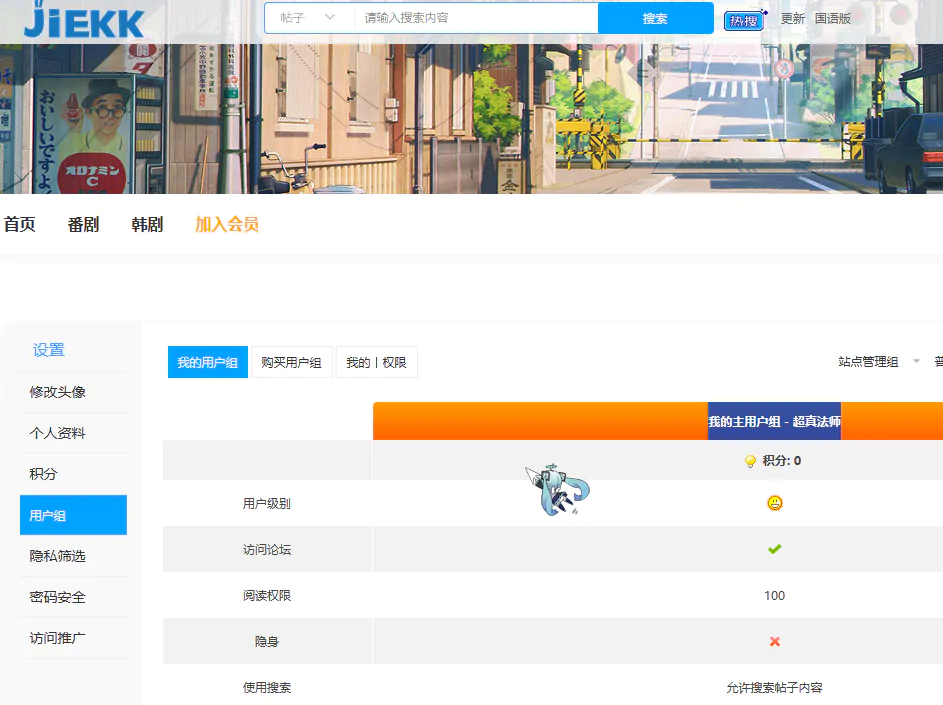Open the 番剧 navigation item
943x705 pixels.
[84, 224]
